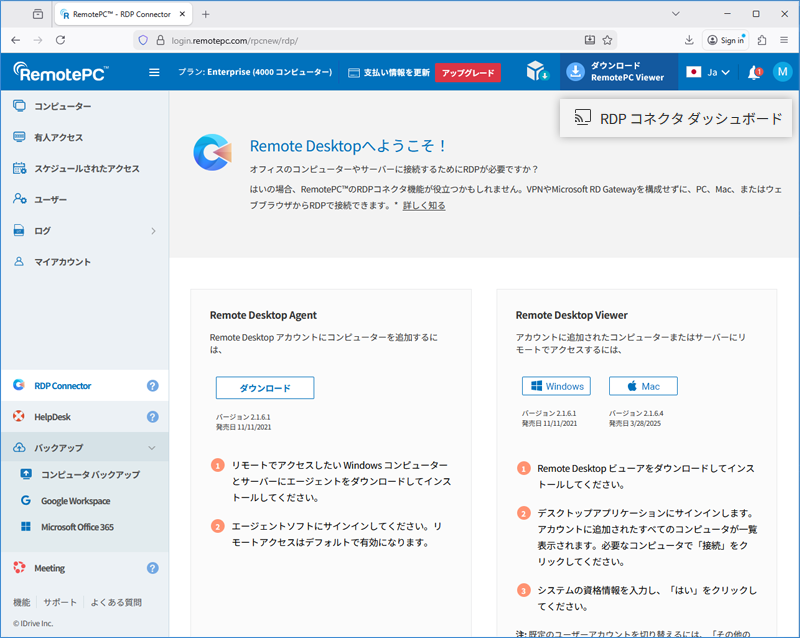Click help icon next to HelpDesk
This screenshot has width=800, height=638.
pos(153,417)
